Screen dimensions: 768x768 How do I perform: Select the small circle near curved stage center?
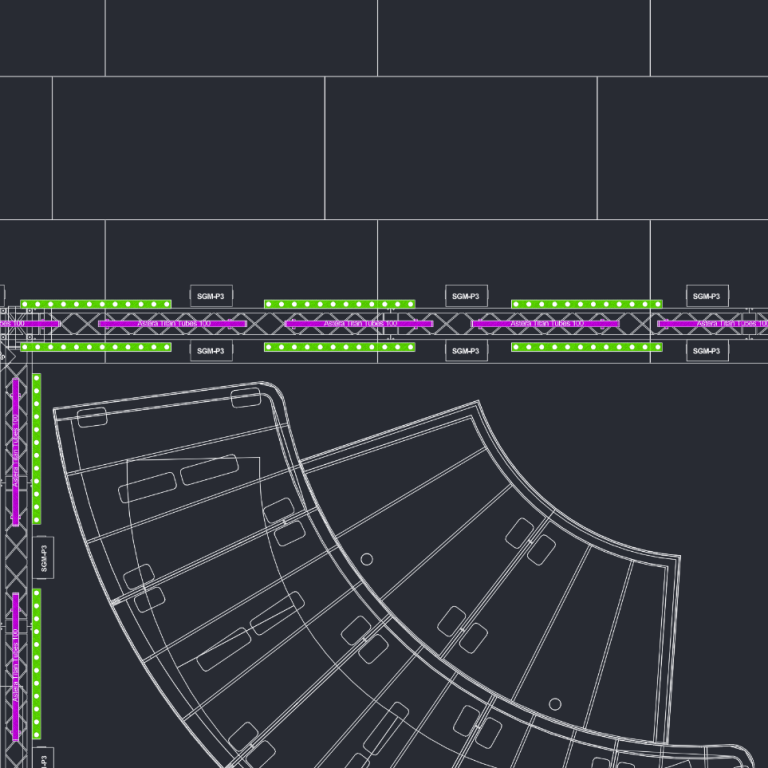point(366,559)
